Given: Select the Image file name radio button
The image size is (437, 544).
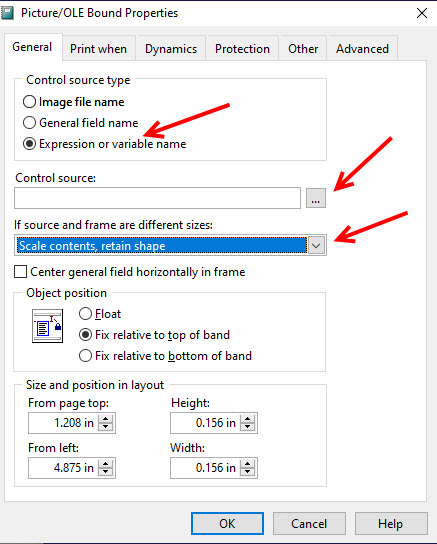Looking at the screenshot, I should click(29, 102).
